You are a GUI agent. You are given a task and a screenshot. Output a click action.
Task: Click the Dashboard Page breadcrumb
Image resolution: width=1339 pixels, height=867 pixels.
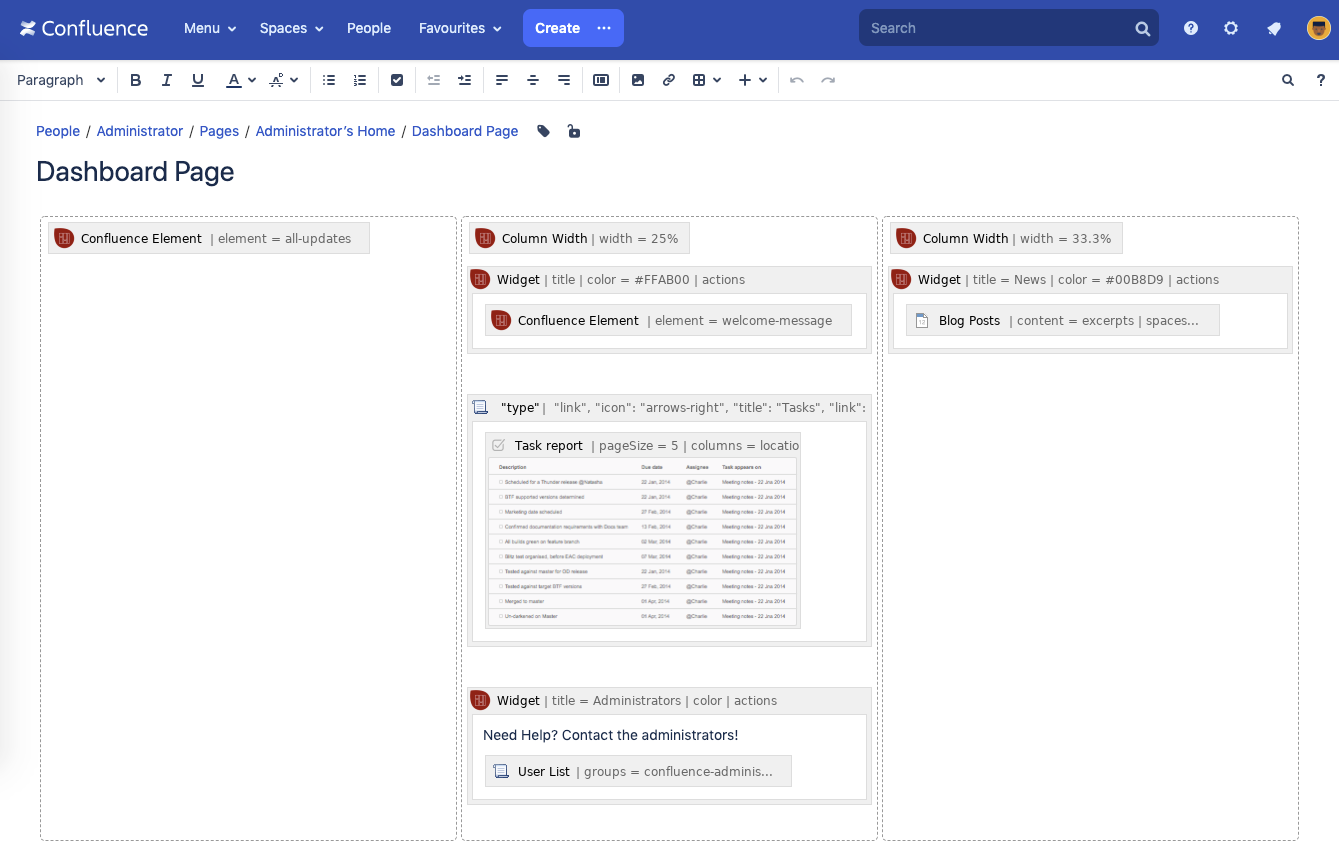pos(465,131)
